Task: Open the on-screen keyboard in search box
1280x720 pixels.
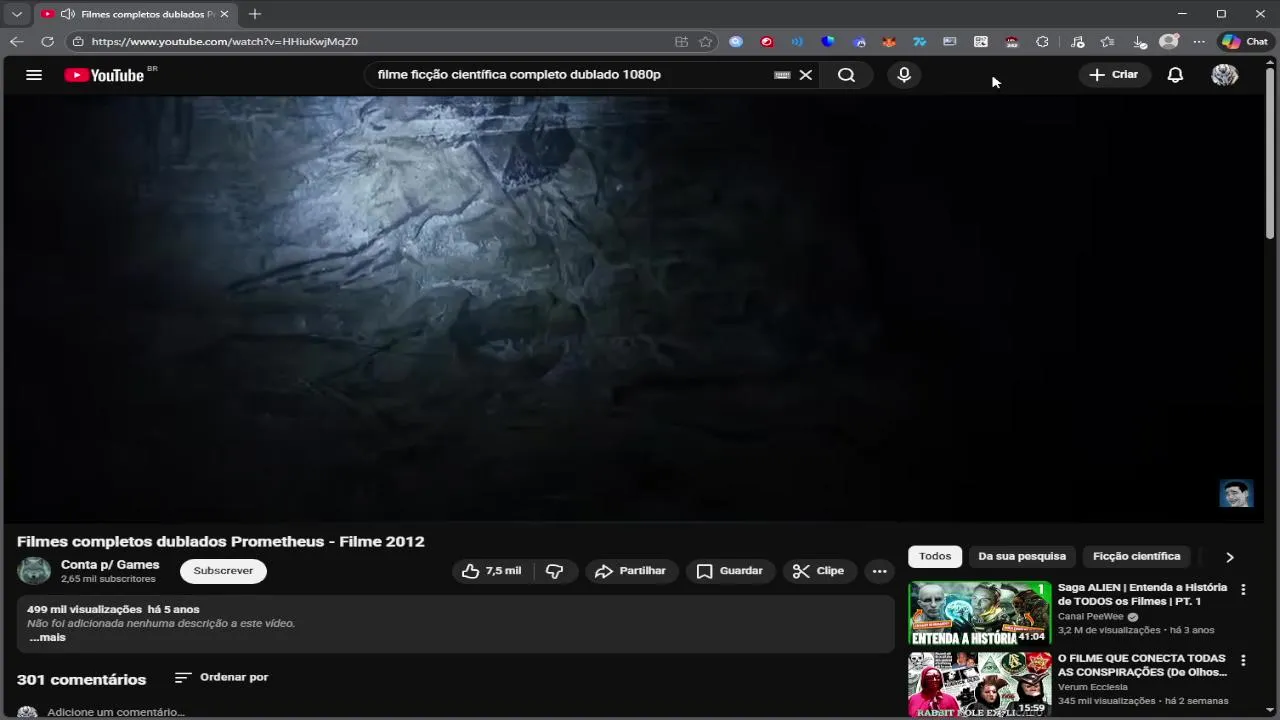Action: [x=782, y=75]
